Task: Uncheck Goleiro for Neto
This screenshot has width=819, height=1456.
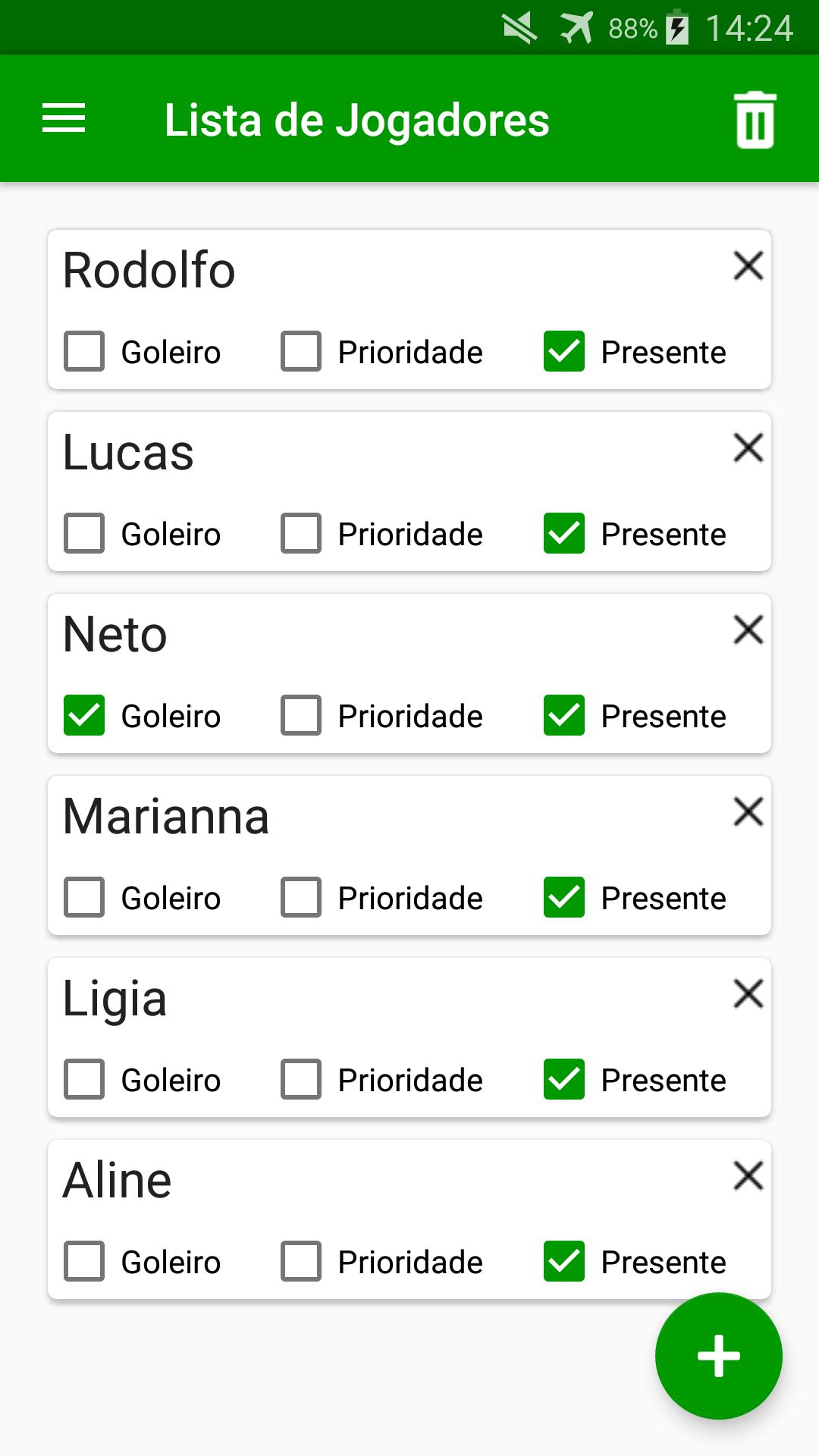Action: click(x=84, y=716)
